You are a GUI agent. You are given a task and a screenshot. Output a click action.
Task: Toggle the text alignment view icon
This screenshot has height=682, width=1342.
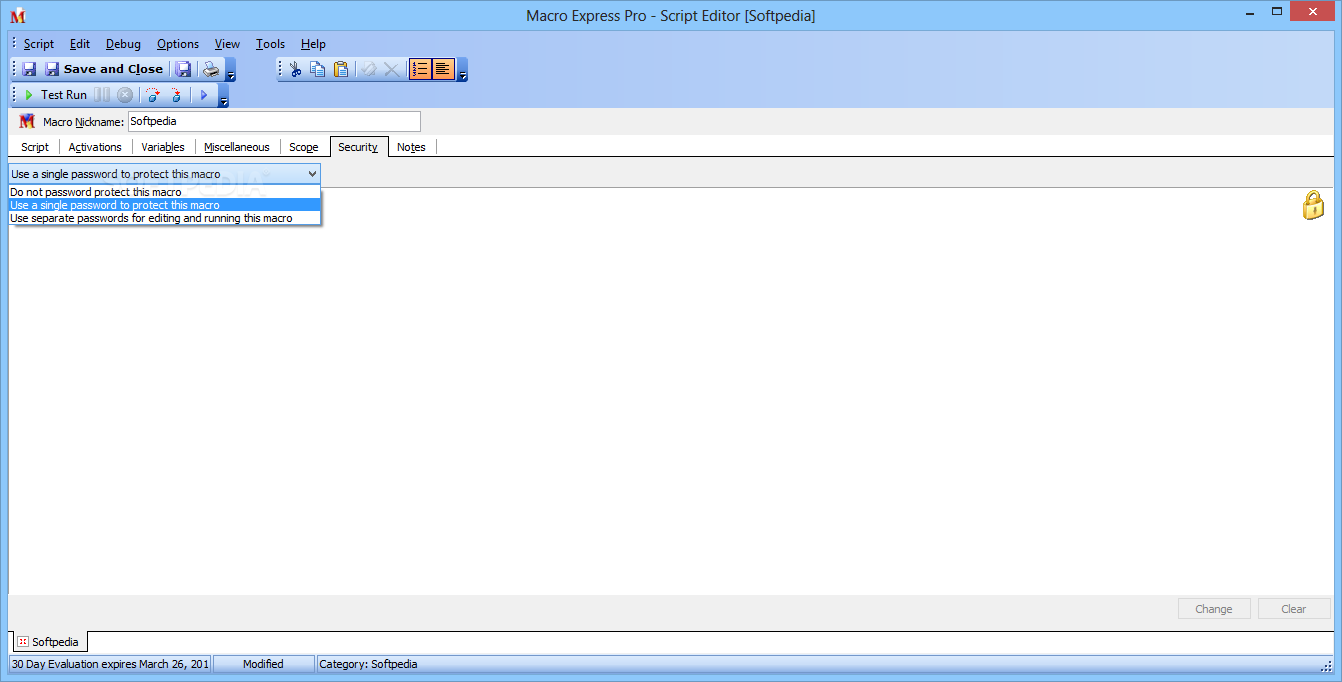[x=443, y=69]
